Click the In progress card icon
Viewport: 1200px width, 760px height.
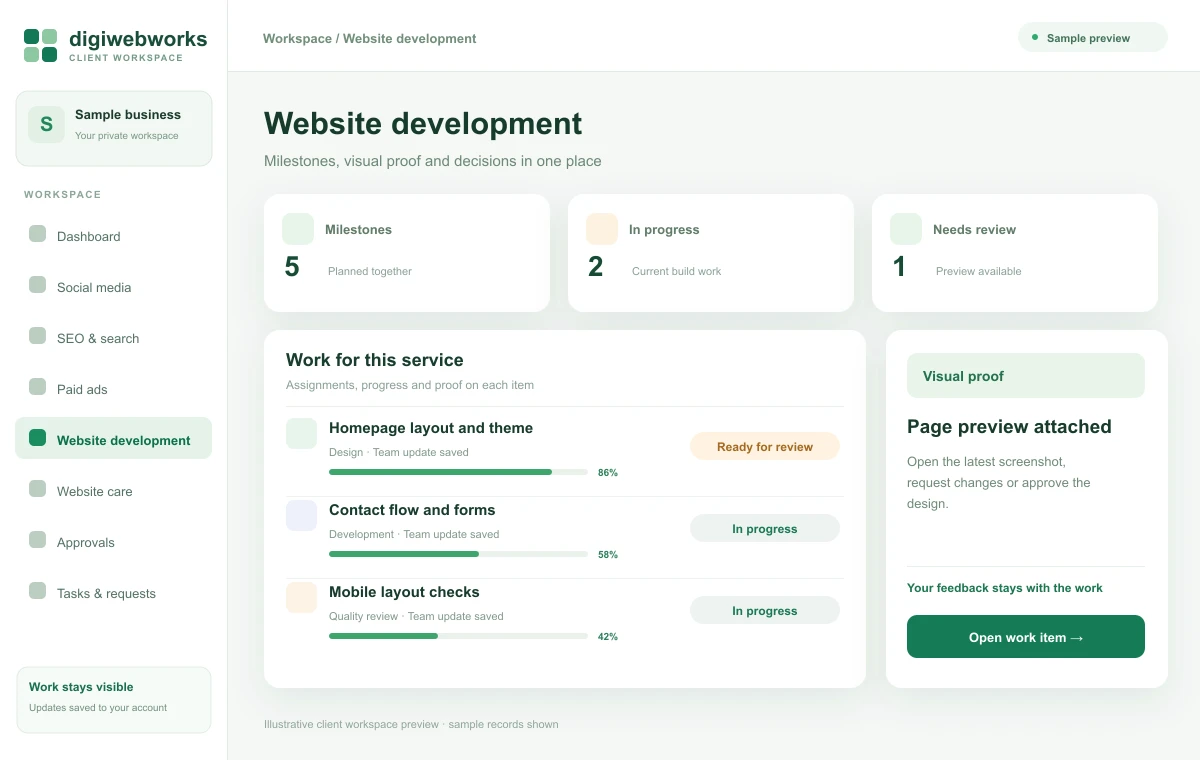point(602,229)
